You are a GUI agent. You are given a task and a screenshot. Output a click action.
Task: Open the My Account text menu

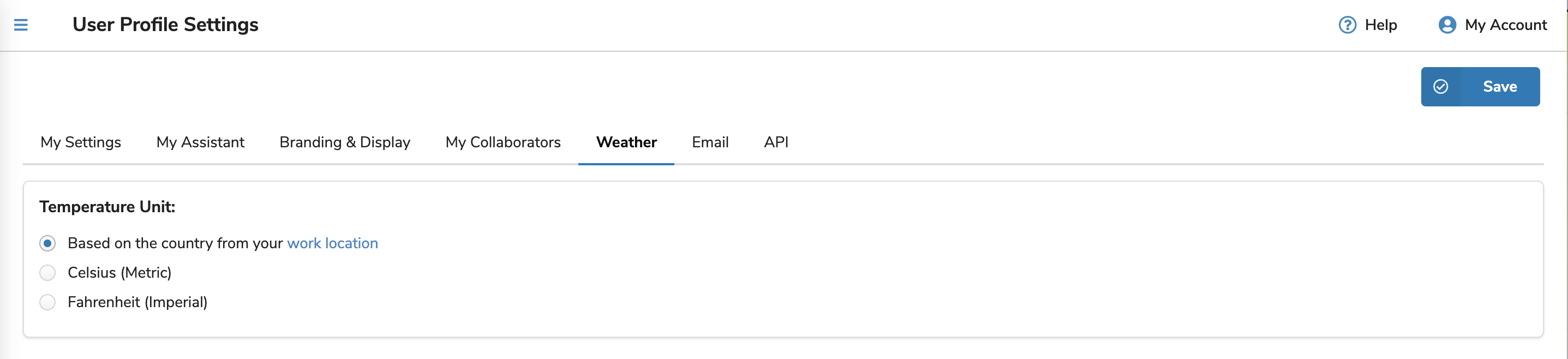pos(1505,25)
